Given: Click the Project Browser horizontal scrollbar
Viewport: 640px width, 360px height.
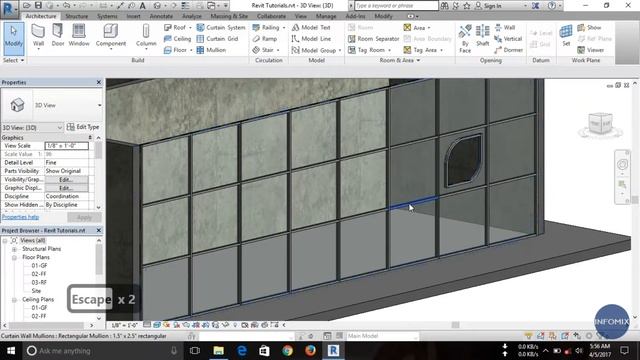Looking at the screenshot, I should click(x=48, y=325).
